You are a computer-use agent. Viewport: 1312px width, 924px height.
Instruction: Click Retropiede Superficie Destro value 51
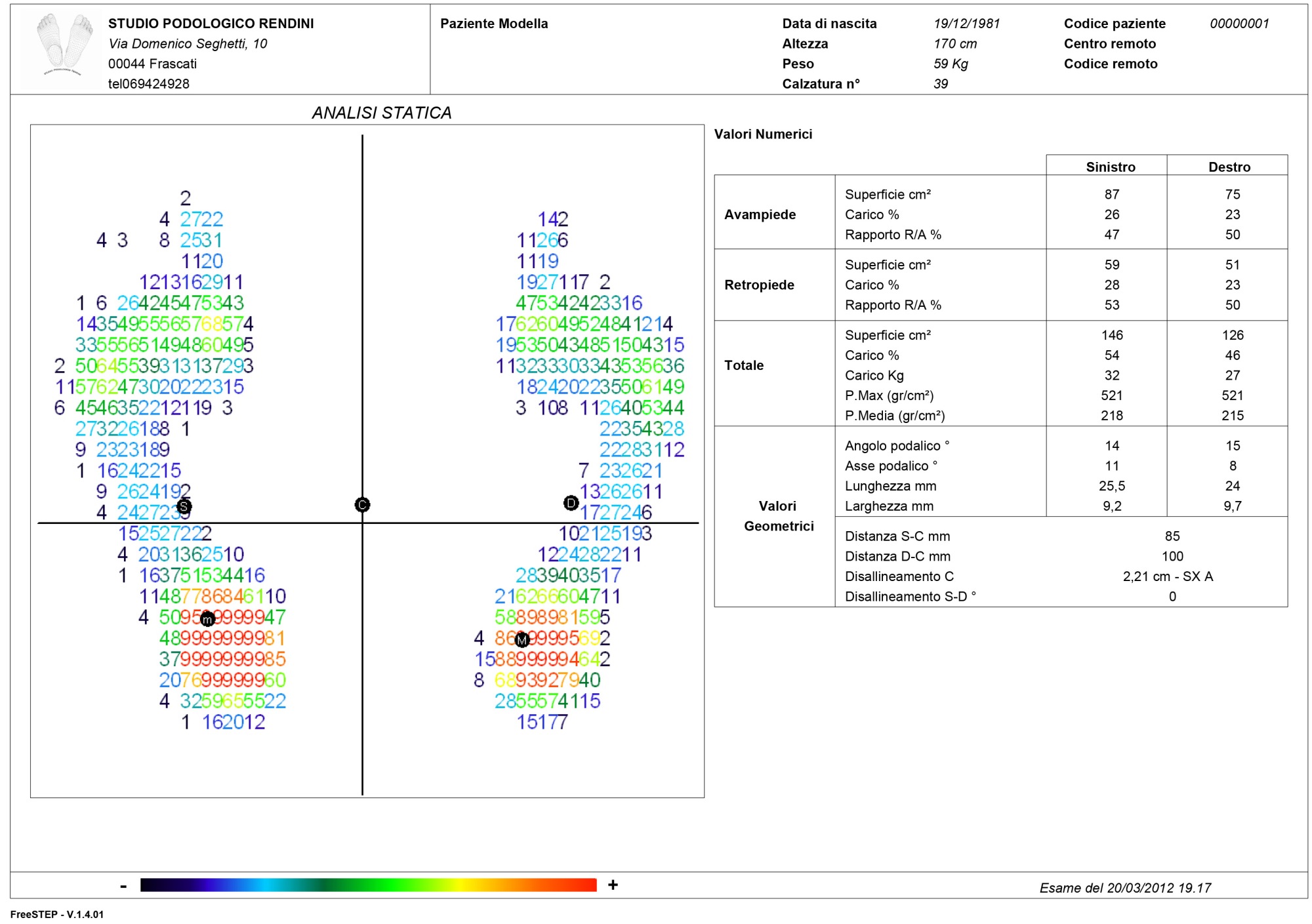(x=1233, y=264)
